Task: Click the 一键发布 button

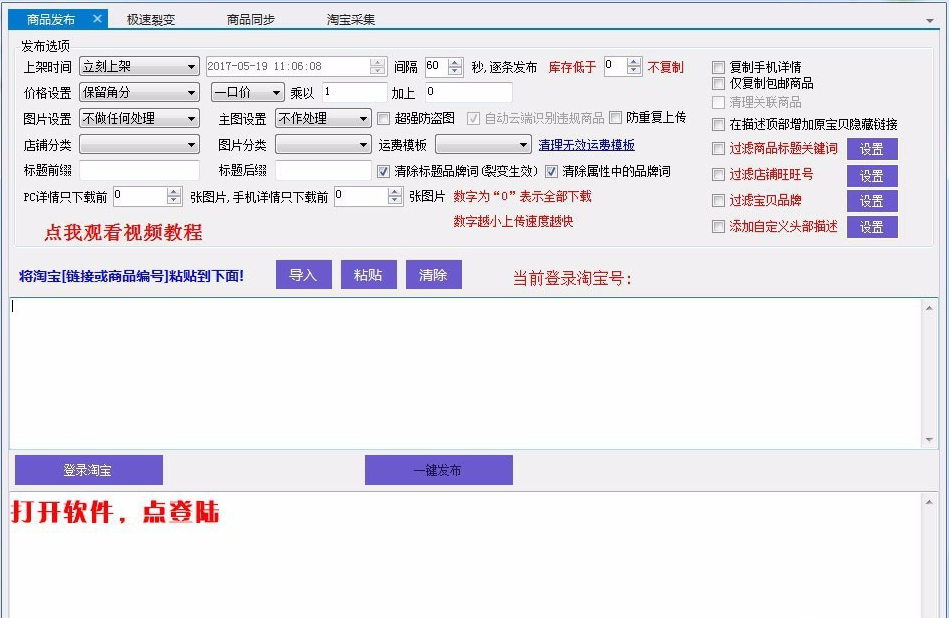Action: tap(438, 470)
